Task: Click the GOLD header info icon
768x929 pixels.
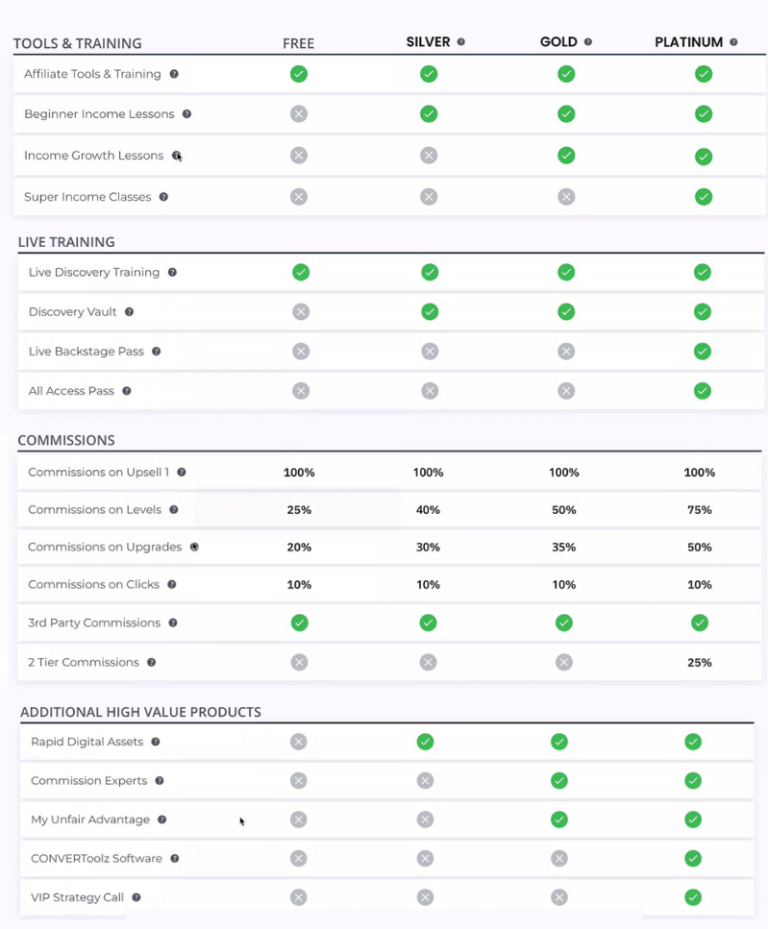Action: tap(586, 42)
